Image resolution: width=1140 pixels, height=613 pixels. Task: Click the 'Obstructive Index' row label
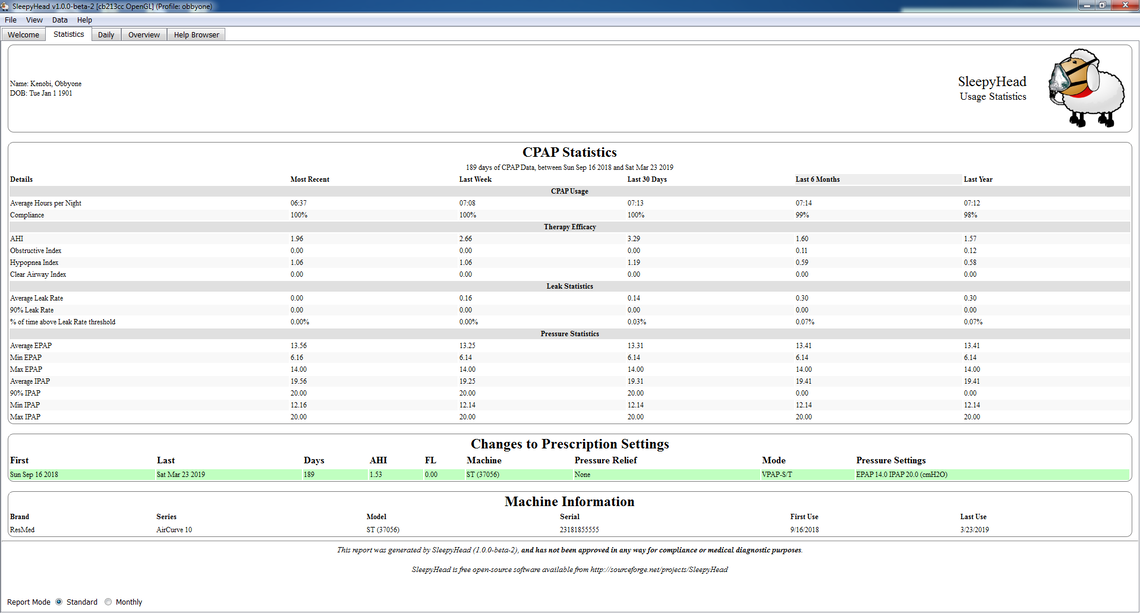36,251
